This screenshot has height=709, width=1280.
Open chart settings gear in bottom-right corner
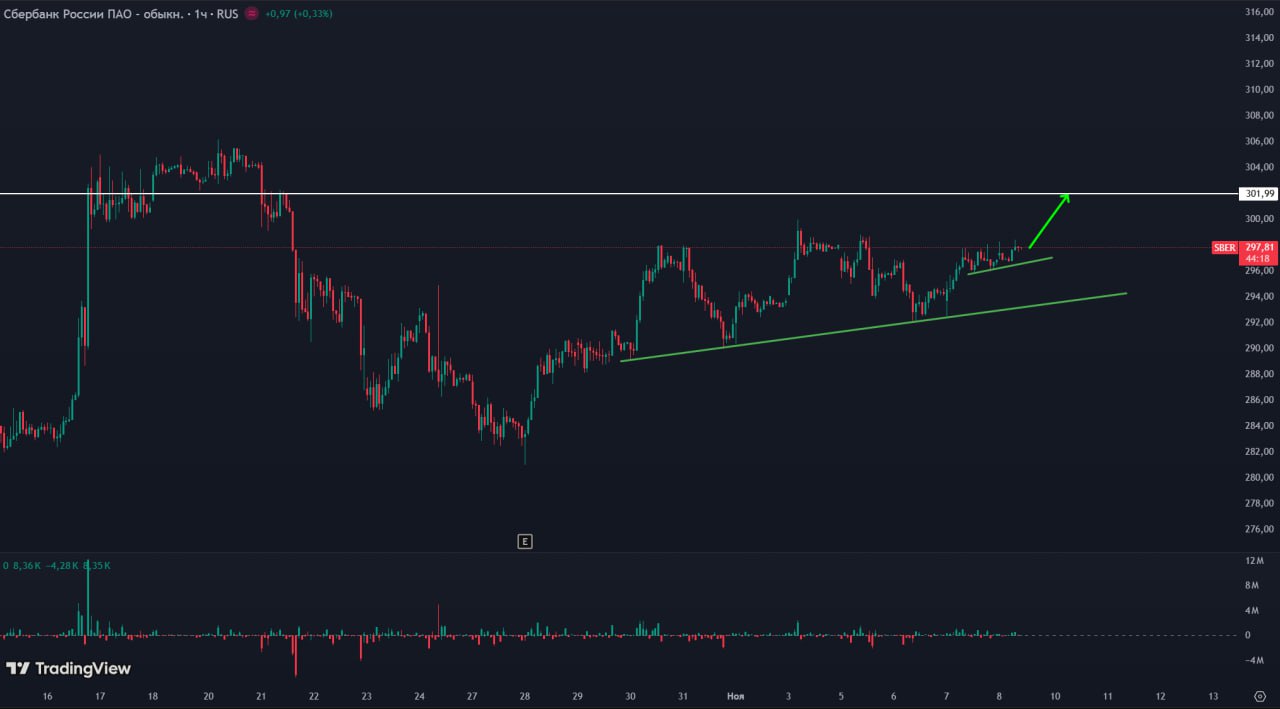[x=1259, y=696]
